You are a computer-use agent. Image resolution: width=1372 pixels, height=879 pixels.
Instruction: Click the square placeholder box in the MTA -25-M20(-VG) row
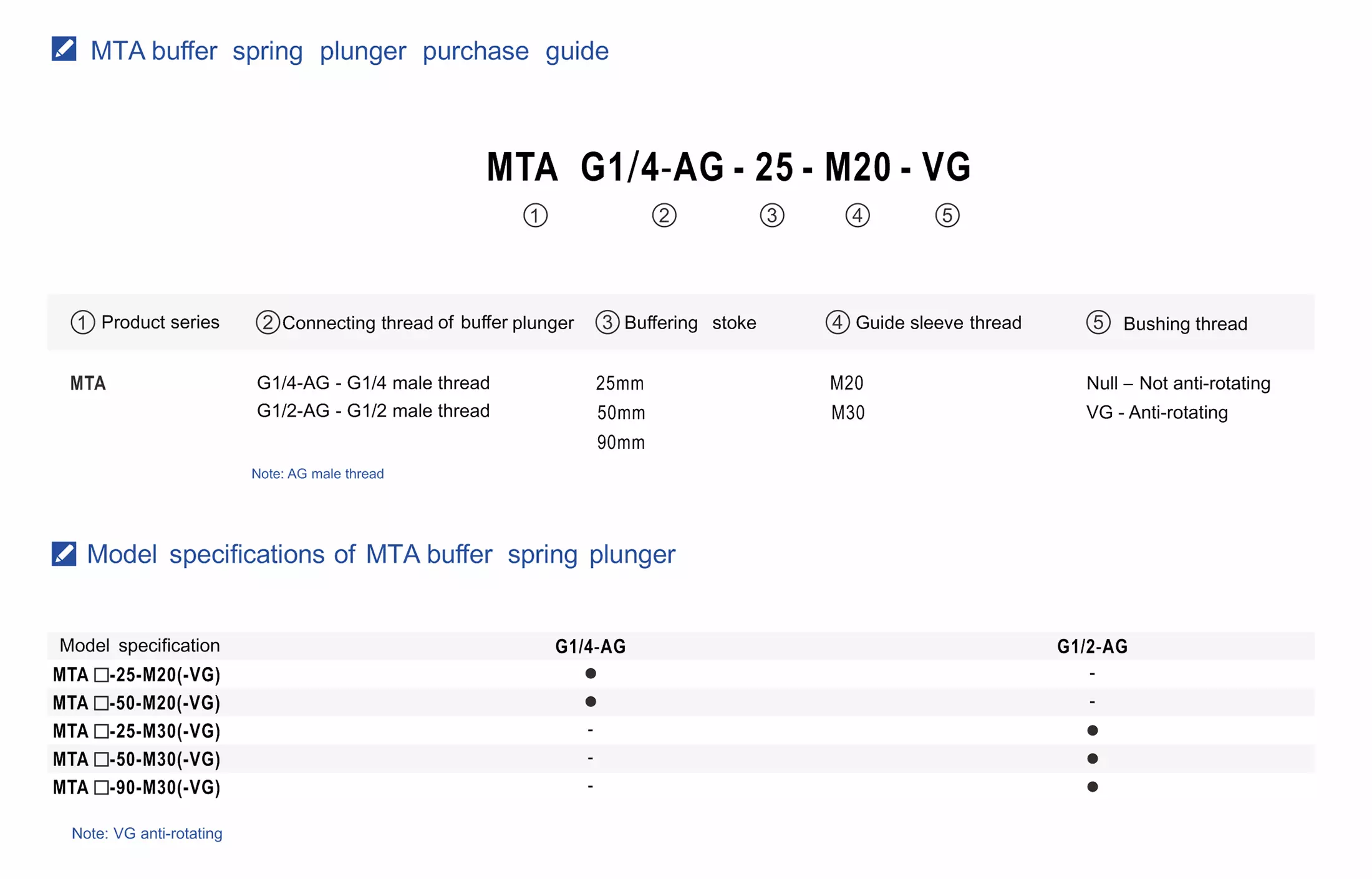(101, 675)
